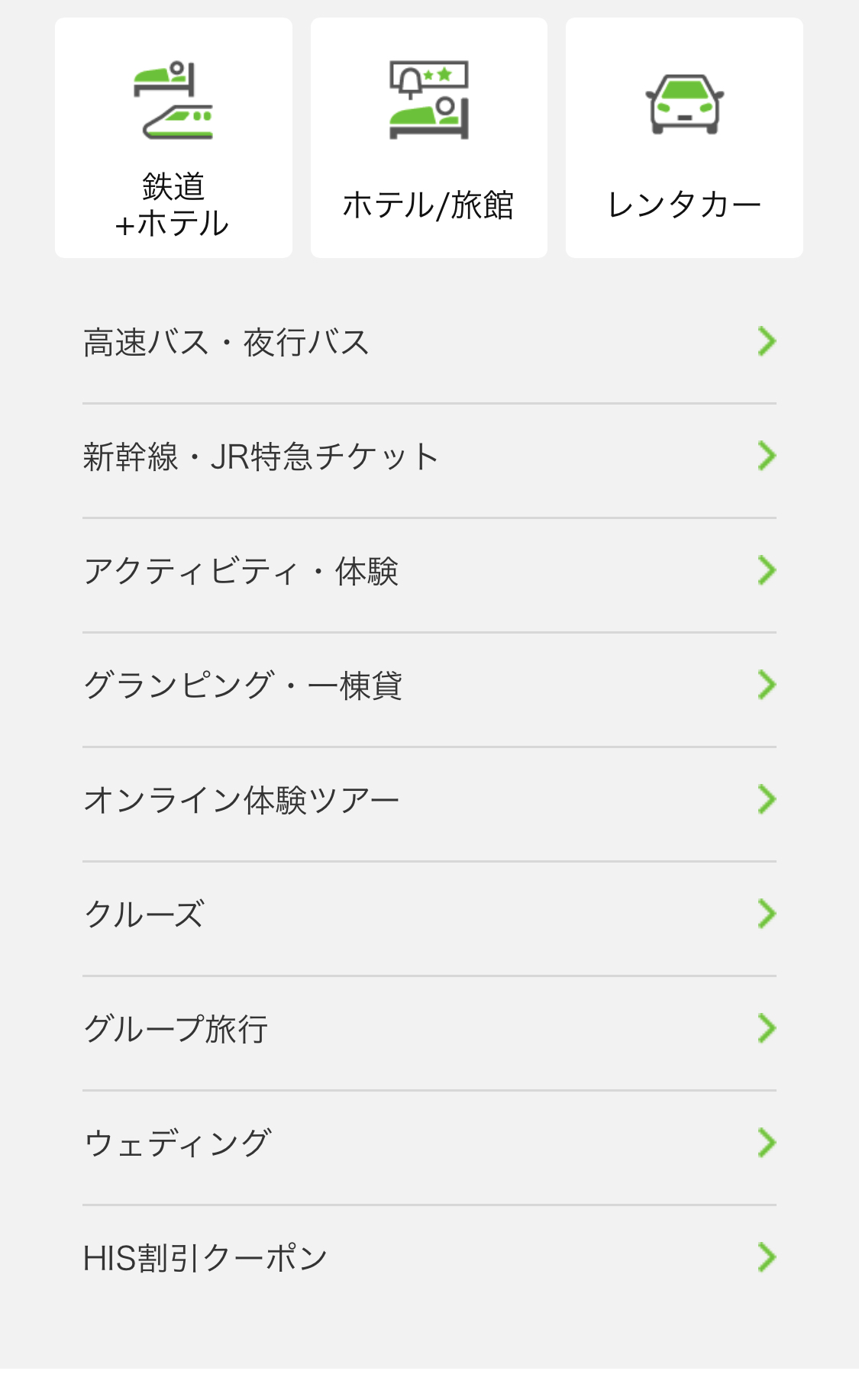
Task: Hit the chevron icon beside クルーズ
Action: click(x=766, y=914)
